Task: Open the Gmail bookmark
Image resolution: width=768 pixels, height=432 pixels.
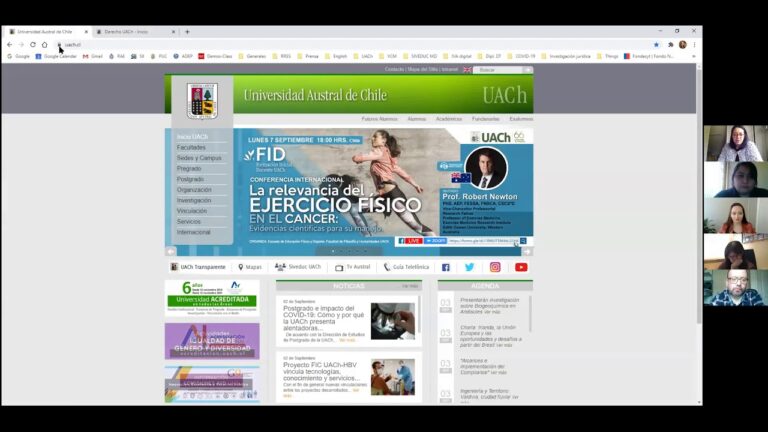Action: pos(93,56)
